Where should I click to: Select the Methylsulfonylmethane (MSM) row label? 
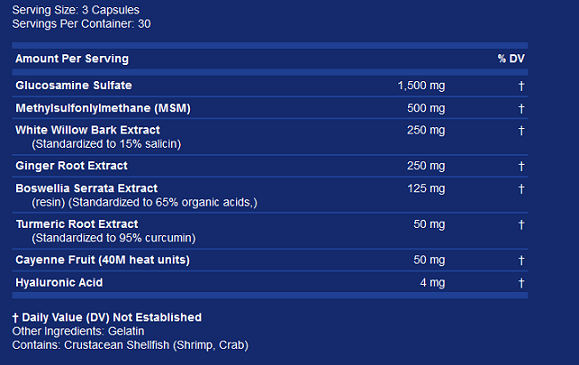pos(103,108)
